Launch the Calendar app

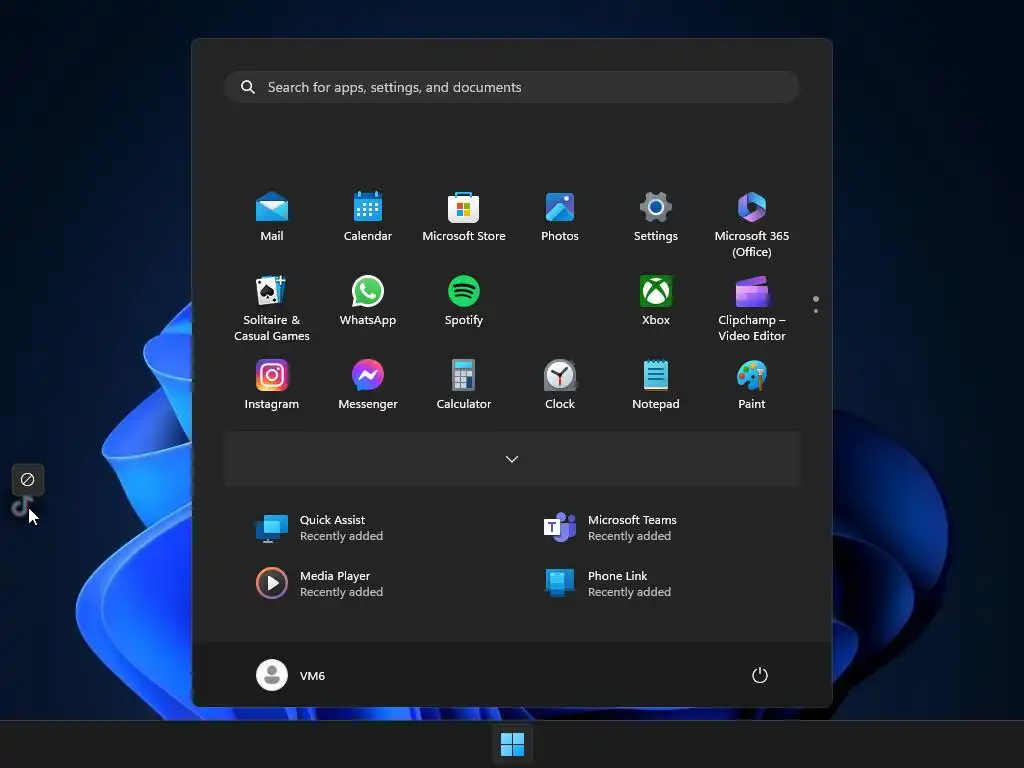(368, 217)
